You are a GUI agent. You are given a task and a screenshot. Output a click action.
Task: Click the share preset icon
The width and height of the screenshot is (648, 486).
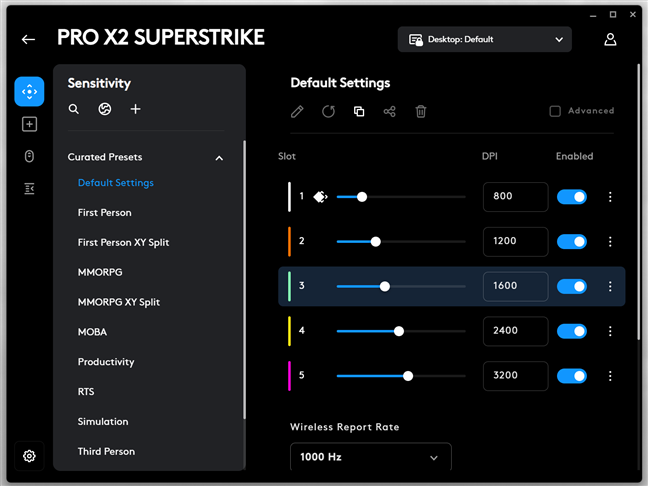pos(390,111)
